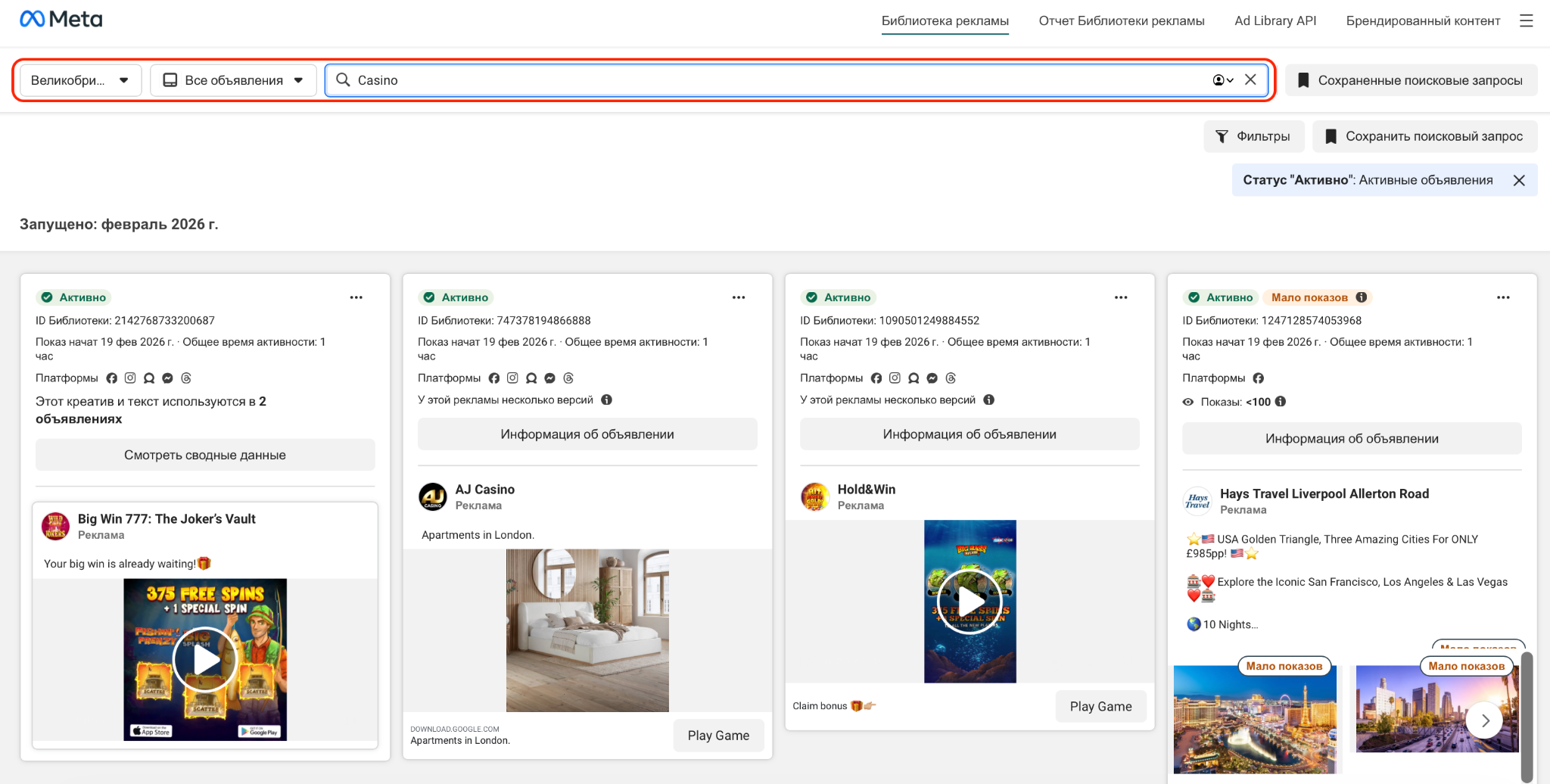This screenshot has width=1550, height=784.
Task: Open the Фильтры panel
Action: point(1253,136)
